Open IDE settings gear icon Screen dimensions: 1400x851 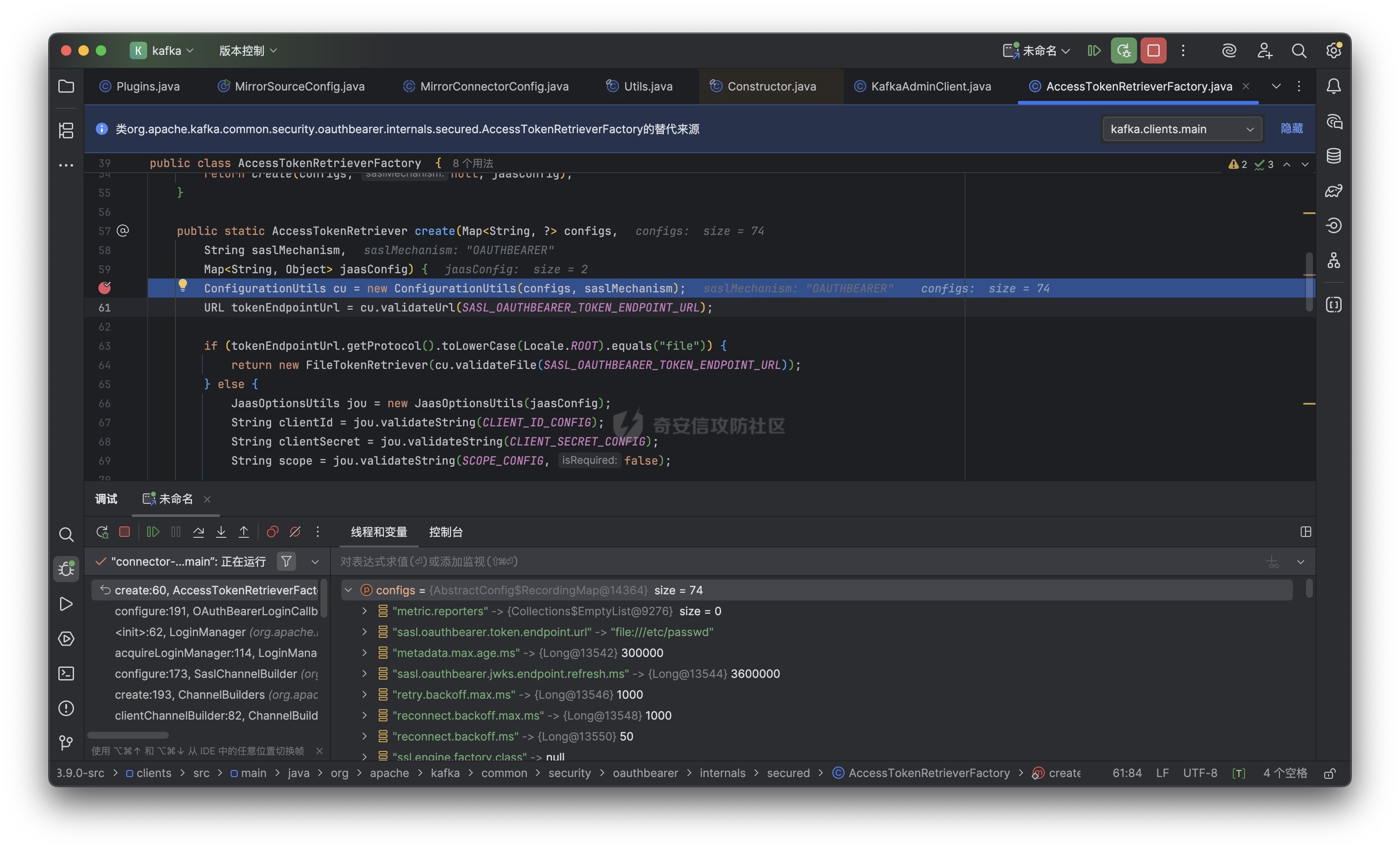(x=1334, y=50)
